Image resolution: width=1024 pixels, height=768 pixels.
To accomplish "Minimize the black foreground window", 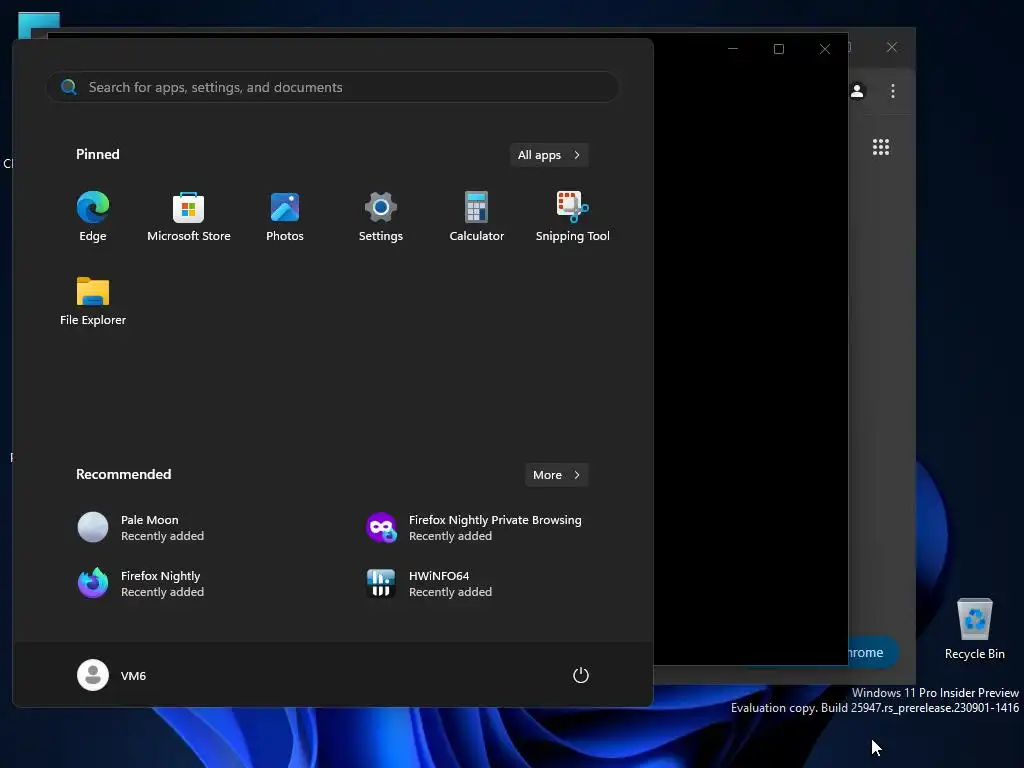I will [733, 49].
